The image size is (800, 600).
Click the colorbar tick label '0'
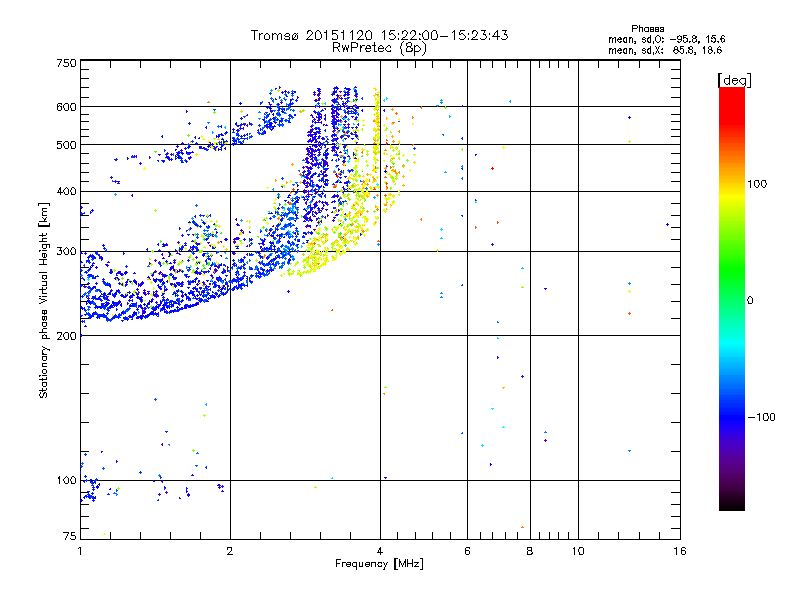(750, 301)
